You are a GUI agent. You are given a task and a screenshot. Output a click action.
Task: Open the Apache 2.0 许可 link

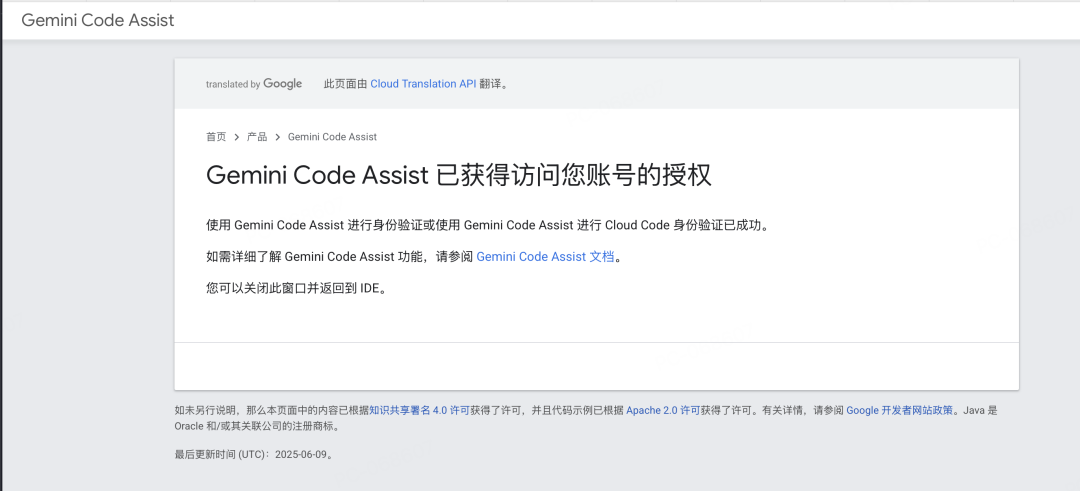click(663, 410)
